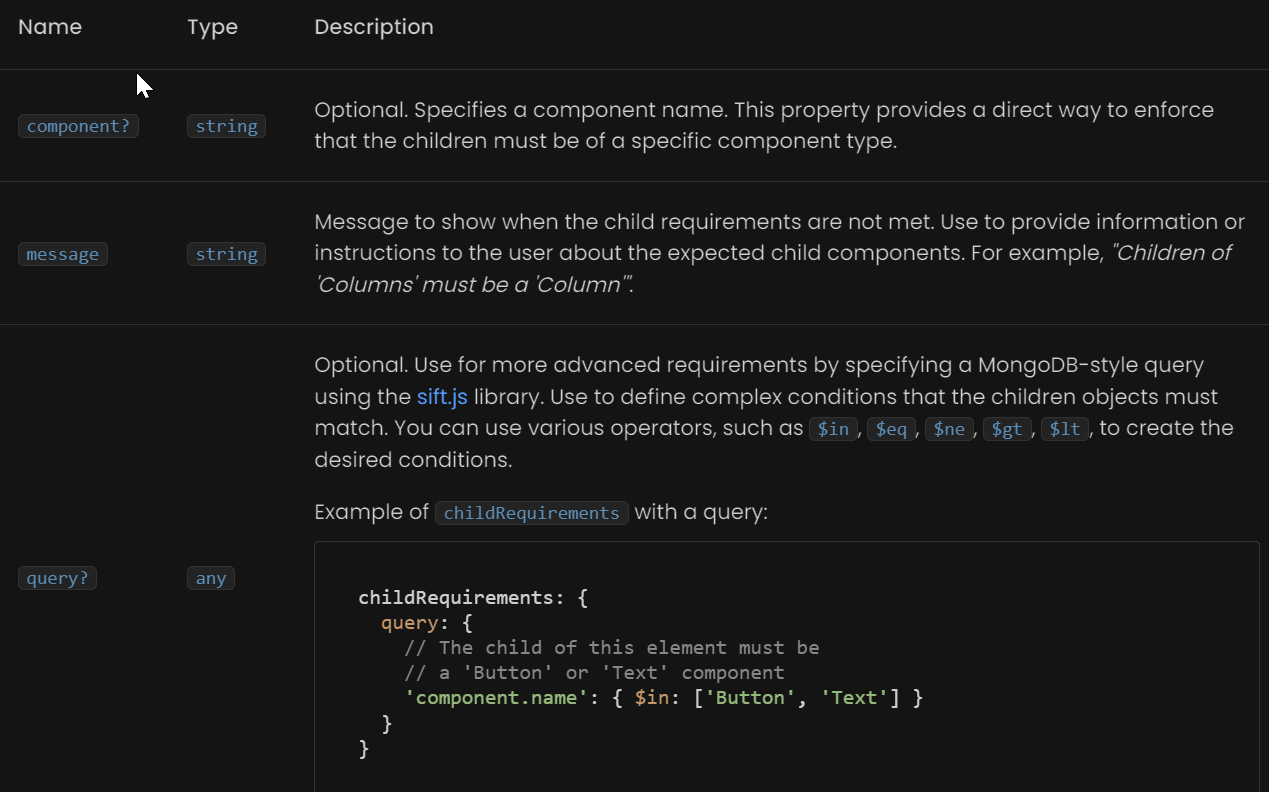This screenshot has width=1269, height=792.
Task: Select the message property name tag
Action: tap(63, 254)
